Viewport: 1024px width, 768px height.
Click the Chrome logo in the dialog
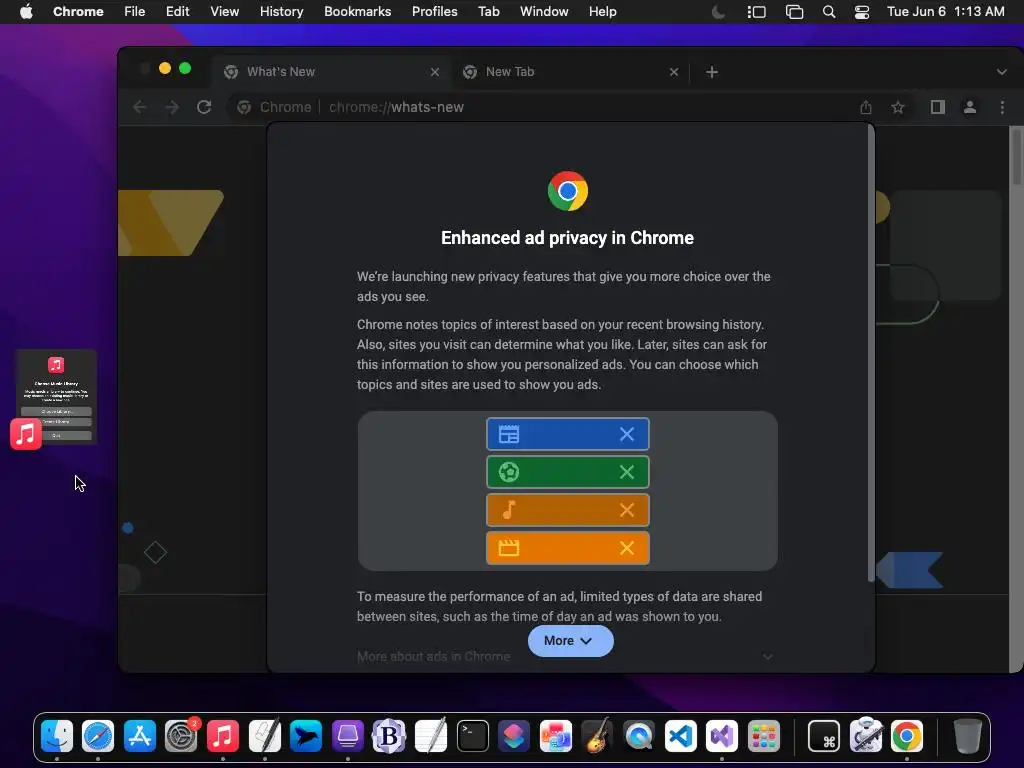click(568, 191)
